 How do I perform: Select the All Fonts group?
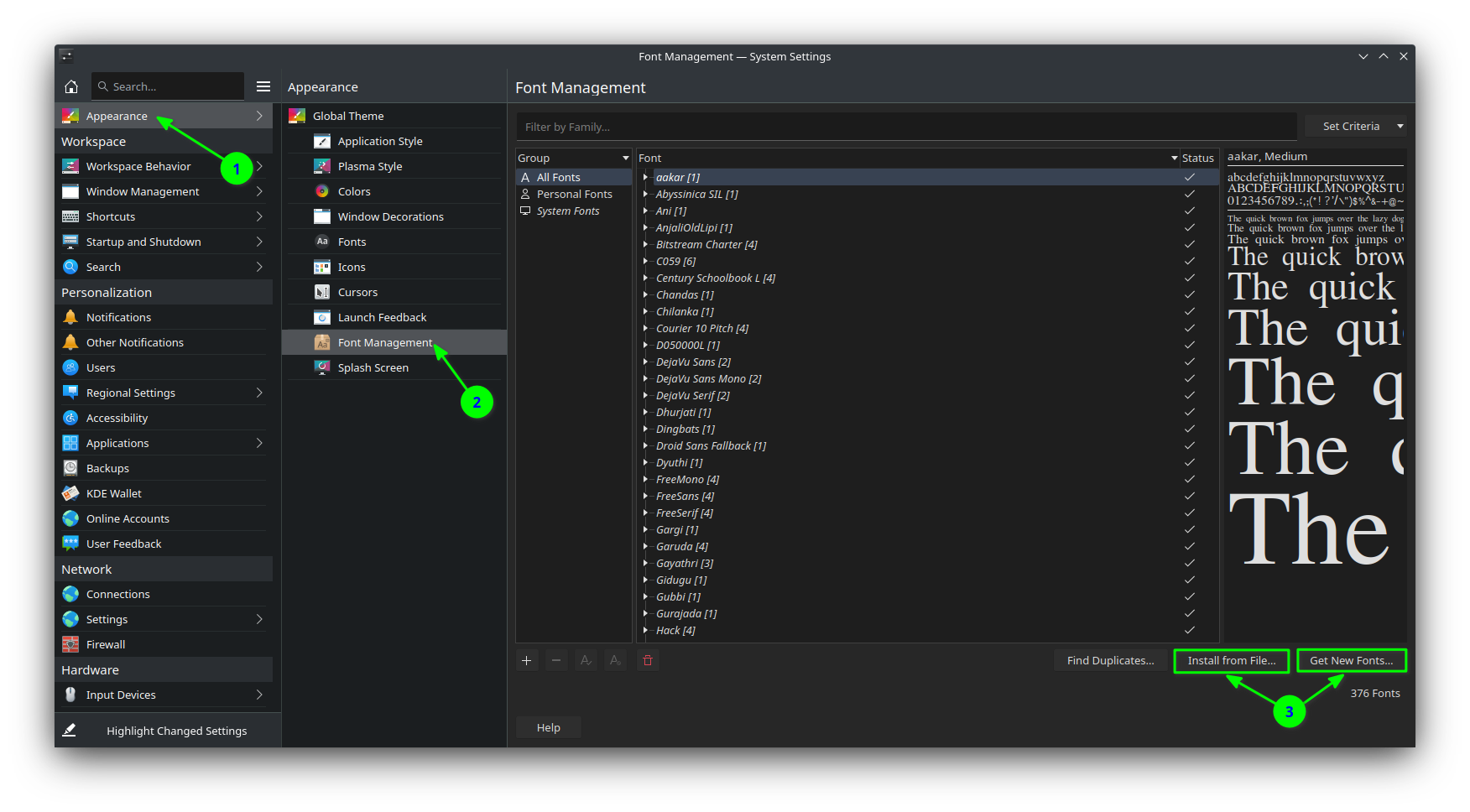574,177
